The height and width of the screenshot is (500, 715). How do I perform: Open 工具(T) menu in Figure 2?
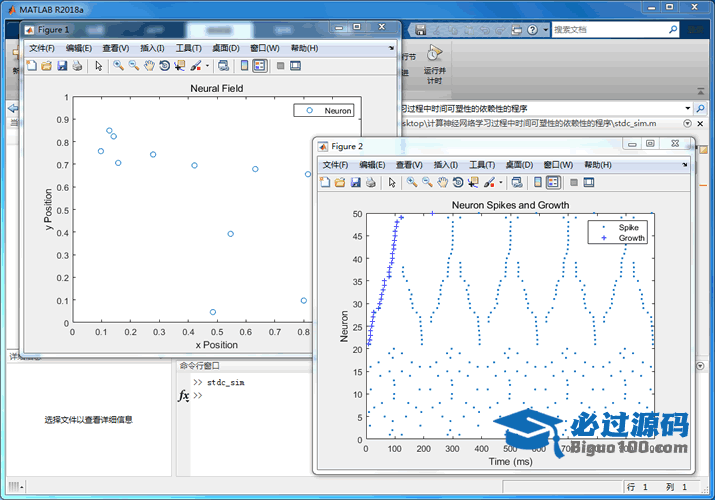pos(482,165)
